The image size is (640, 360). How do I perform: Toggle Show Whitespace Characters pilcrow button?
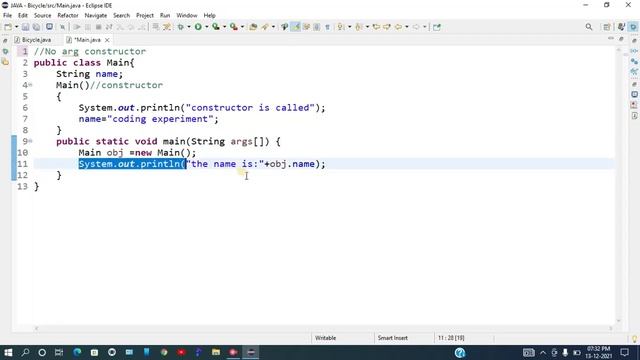click(327, 27)
